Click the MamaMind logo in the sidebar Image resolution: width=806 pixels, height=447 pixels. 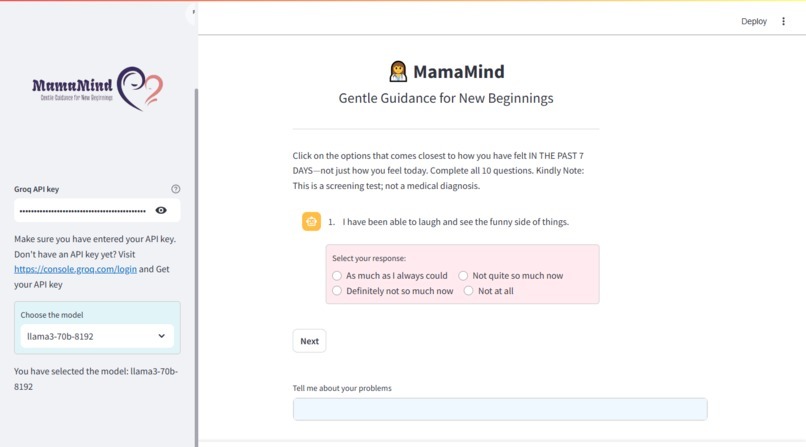[98, 88]
